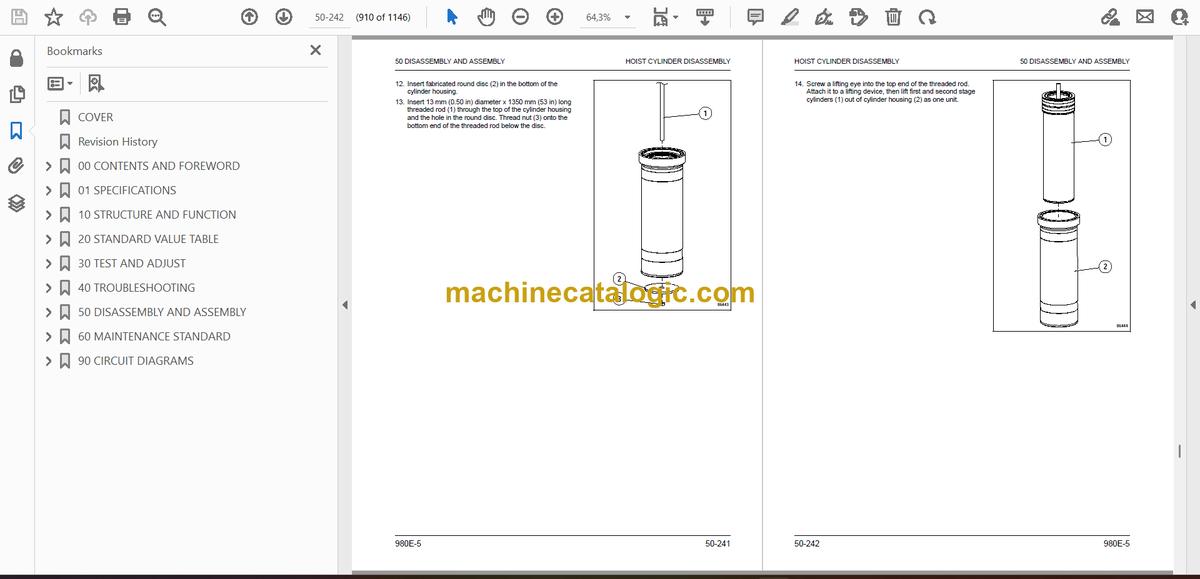This screenshot has width=1200, height=579.
Task: Close the Bookmarks panel
Action: (x=316, y=50)
